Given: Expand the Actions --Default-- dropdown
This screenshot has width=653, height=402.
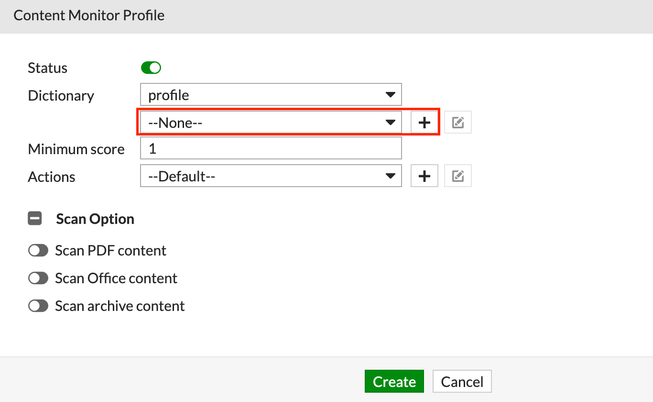Looking at the screenshot, I should [270, 176].
